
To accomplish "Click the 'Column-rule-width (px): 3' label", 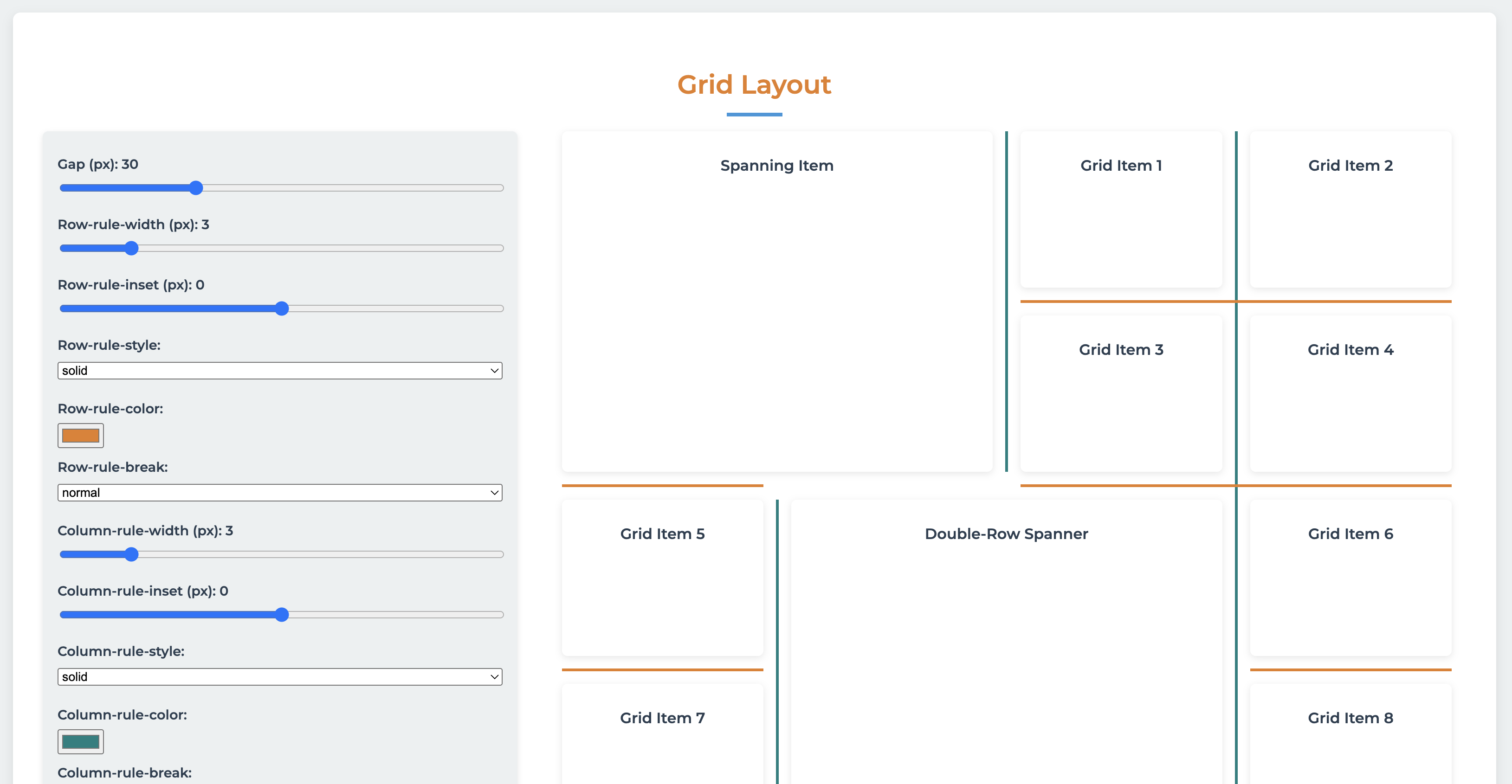I will (x=146, y=531).
